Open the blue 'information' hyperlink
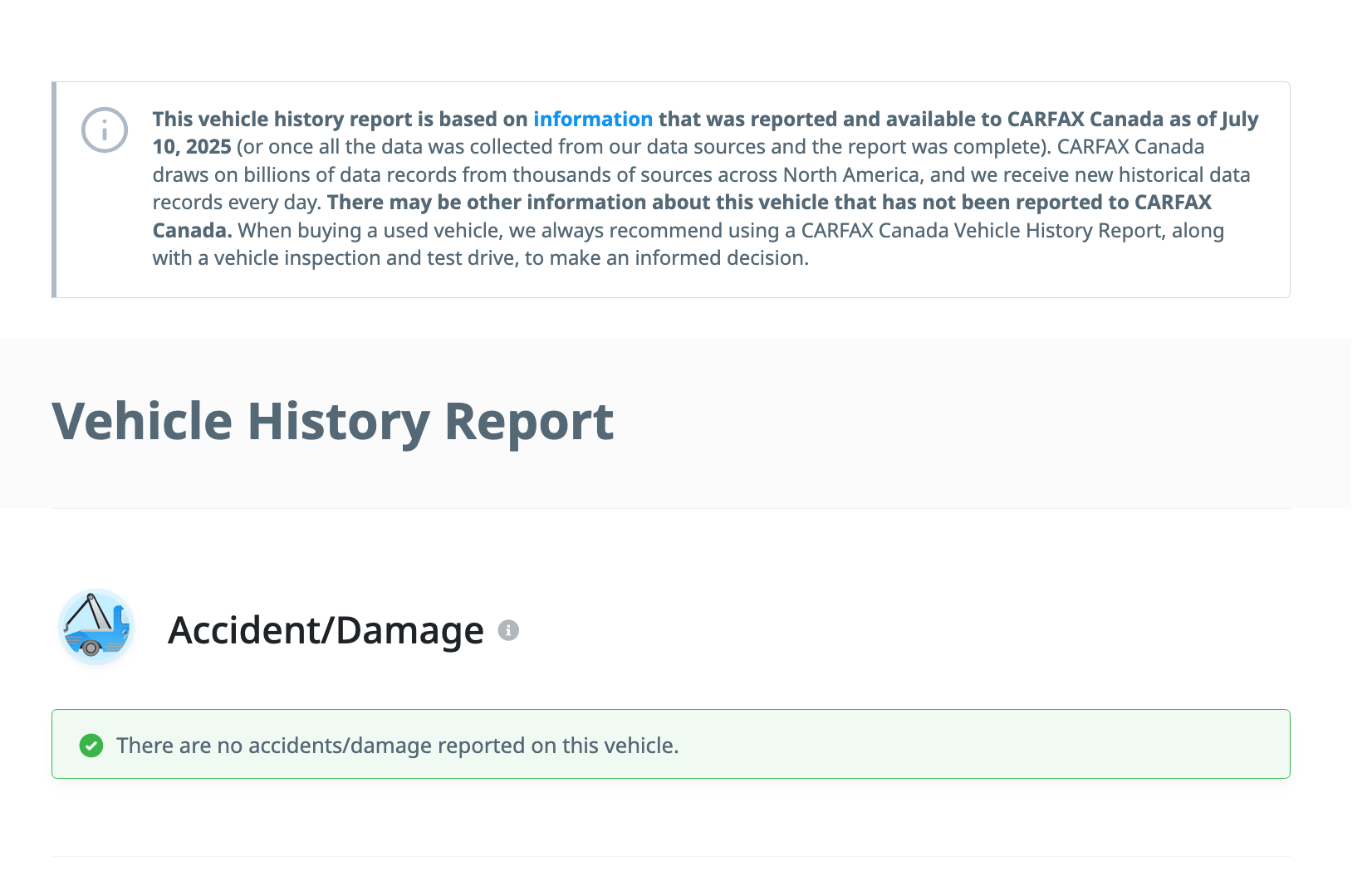This screenshot has width=1372, height=895. tap(592, 119)
